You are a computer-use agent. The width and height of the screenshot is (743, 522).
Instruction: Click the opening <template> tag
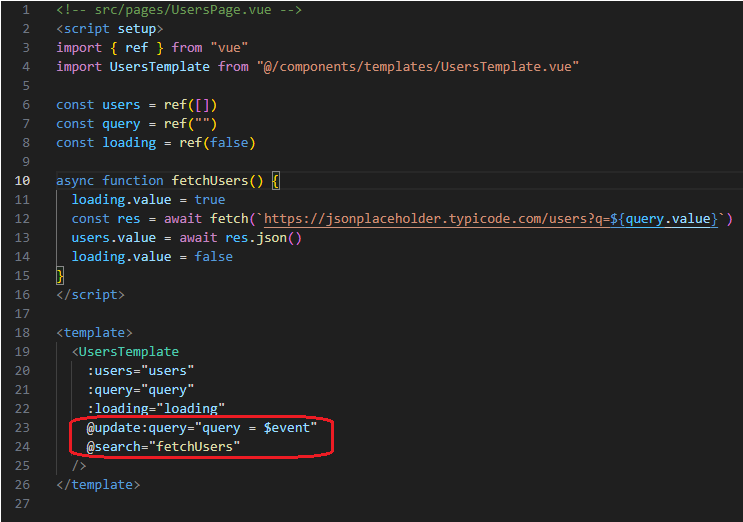point(95,333)
